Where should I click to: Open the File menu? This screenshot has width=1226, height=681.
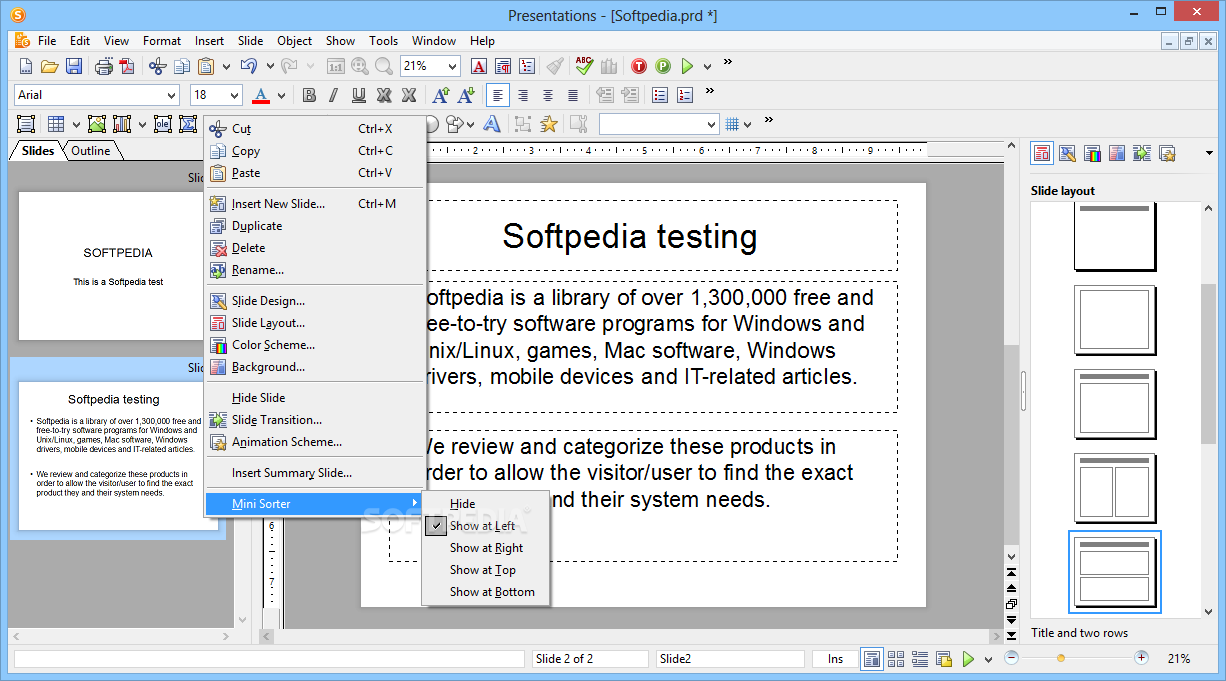[47, 41]
